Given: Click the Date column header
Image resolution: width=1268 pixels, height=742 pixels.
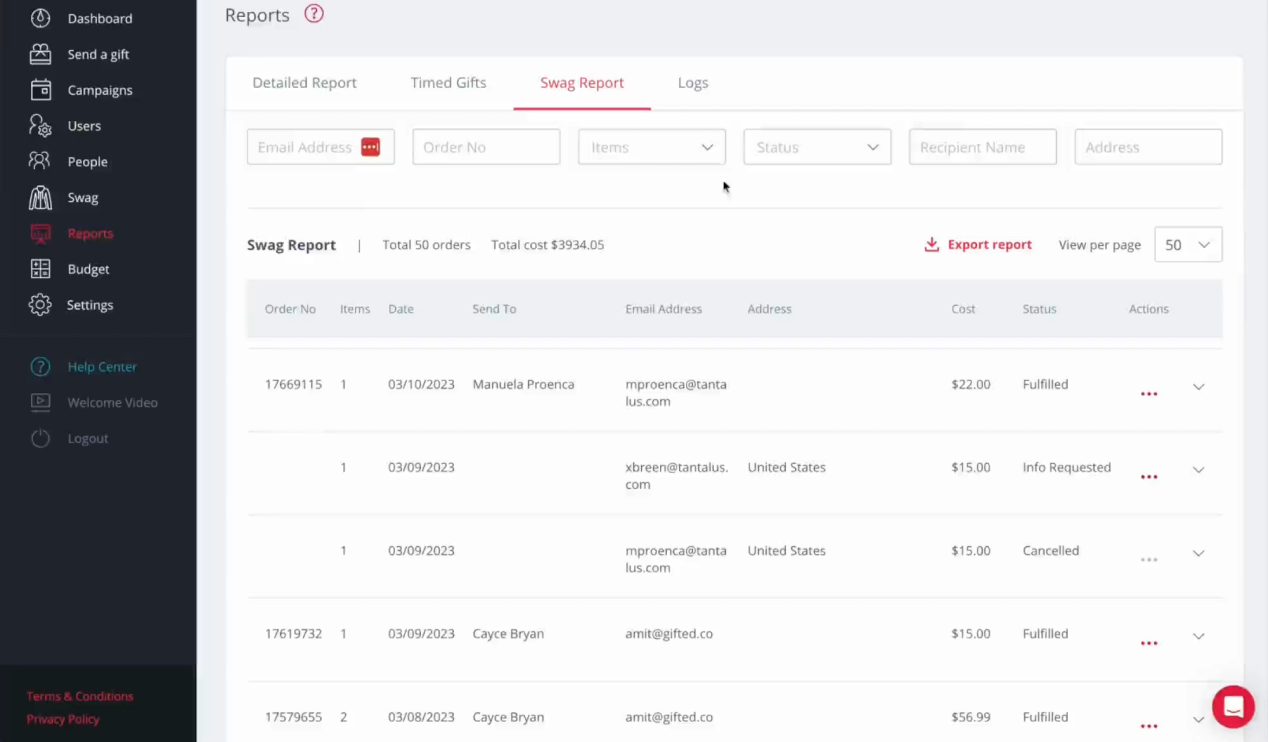Looking at the screenshot, I should coord(401,309).
